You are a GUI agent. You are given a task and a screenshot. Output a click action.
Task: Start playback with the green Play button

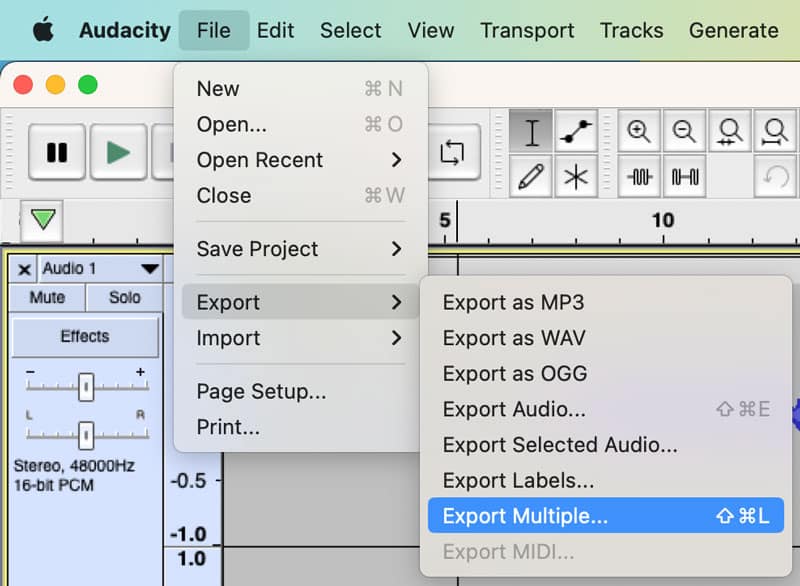click(118, 152)
